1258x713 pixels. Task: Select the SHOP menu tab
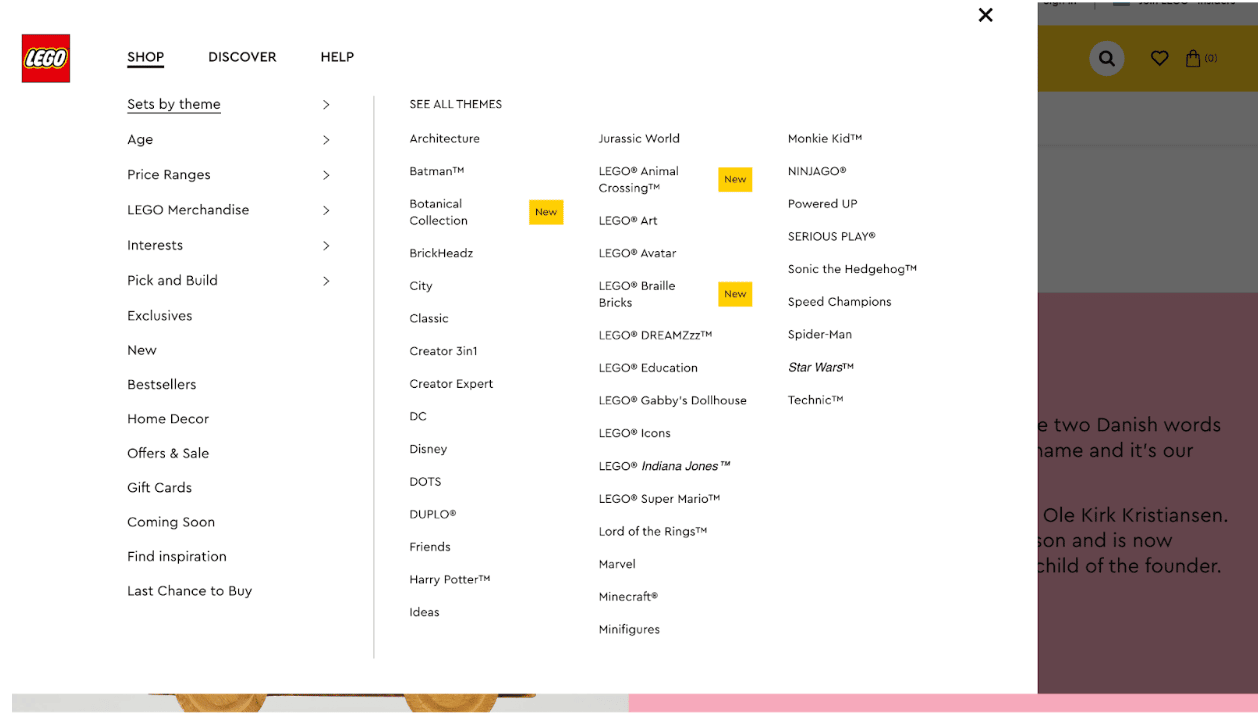pos(145,57)
